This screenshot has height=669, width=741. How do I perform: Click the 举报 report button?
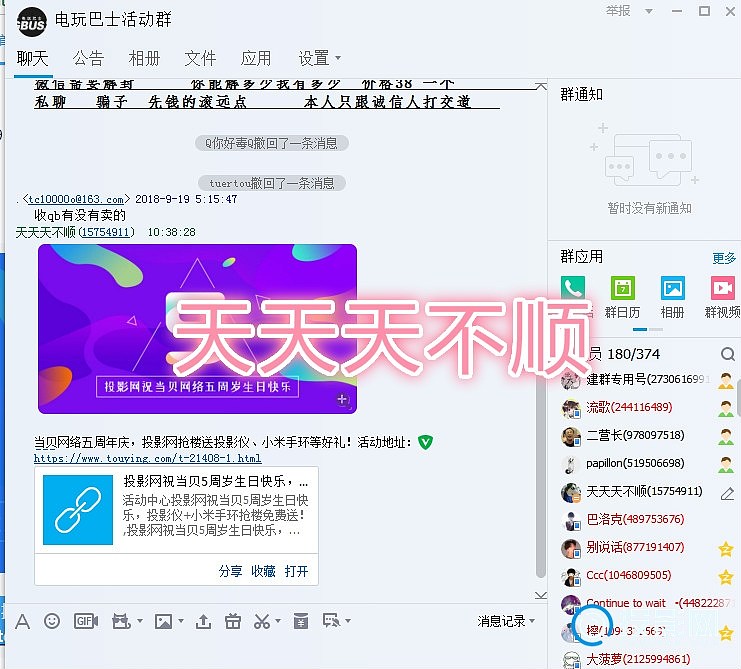click(619, 11)
